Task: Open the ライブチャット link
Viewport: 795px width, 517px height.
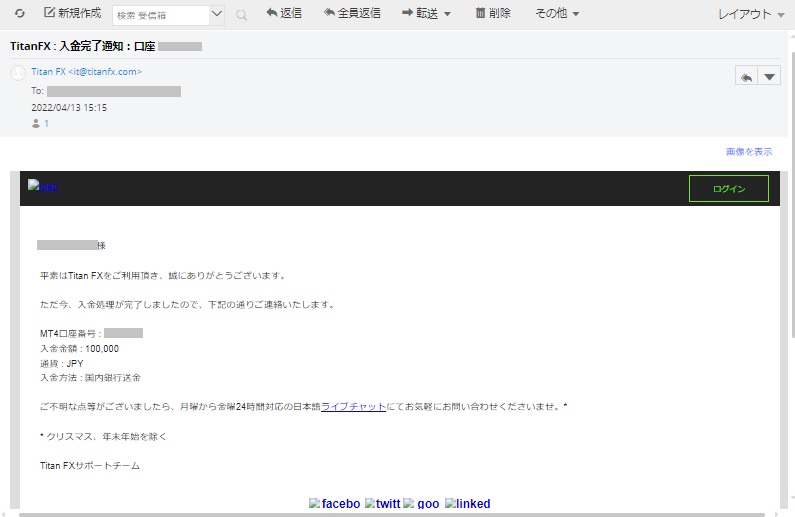Action: (x=353, y=407)
